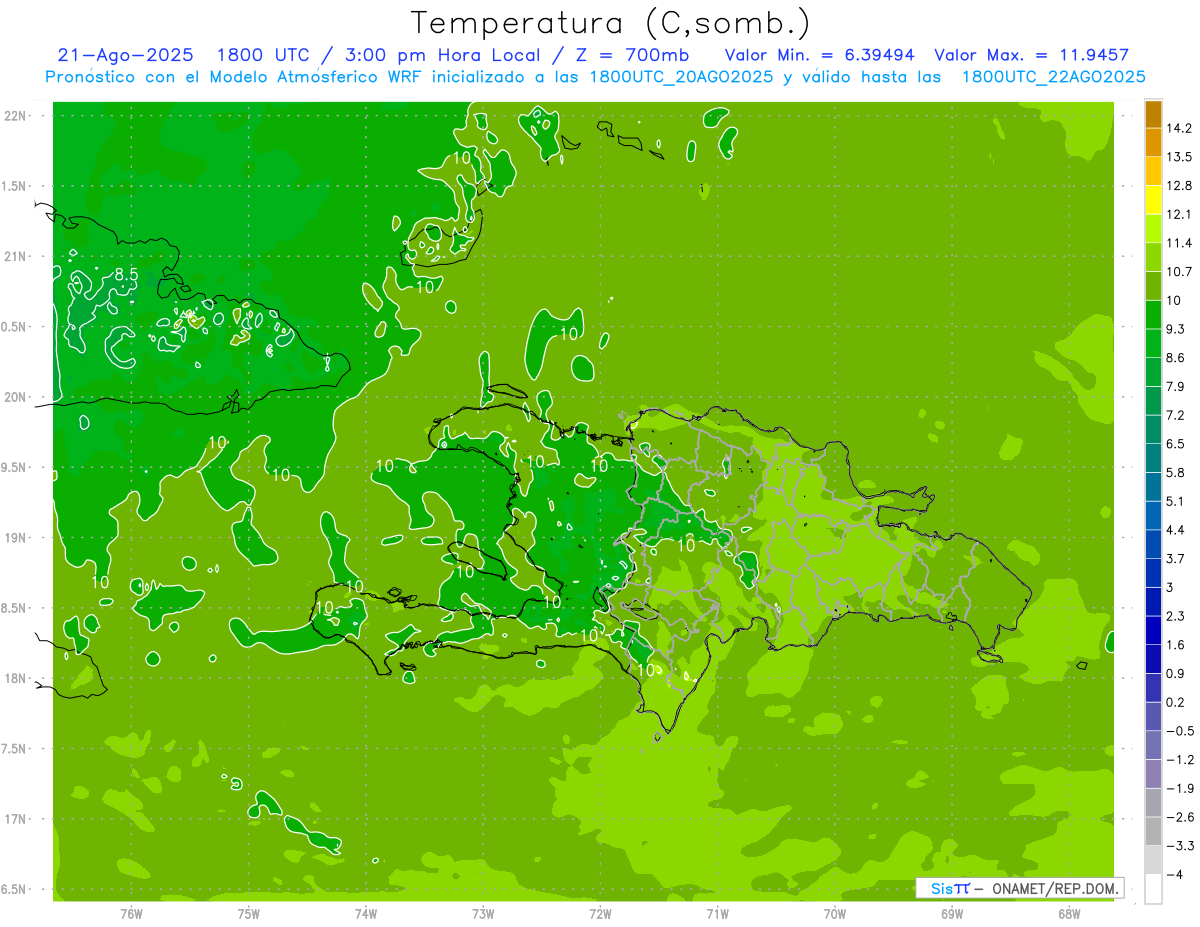Click the '6.5' colorbar value
Screen dimensions: 1200x927
click(1176, 444)
